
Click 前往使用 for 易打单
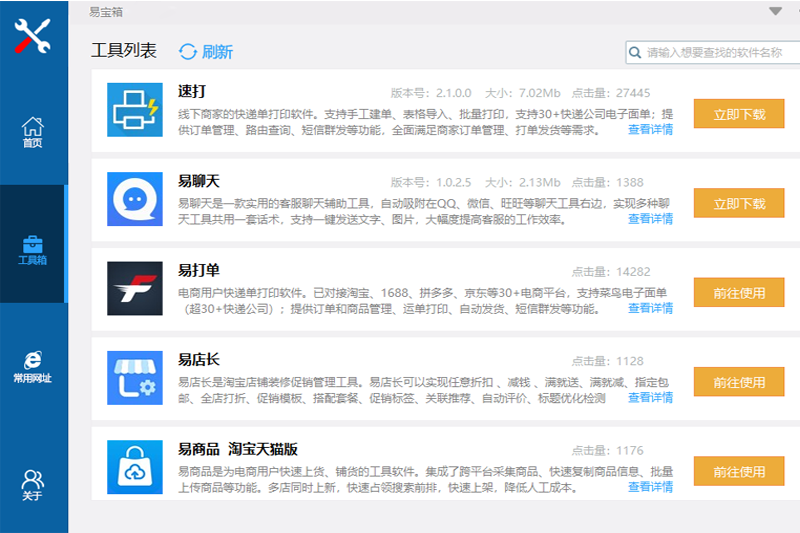739,293
